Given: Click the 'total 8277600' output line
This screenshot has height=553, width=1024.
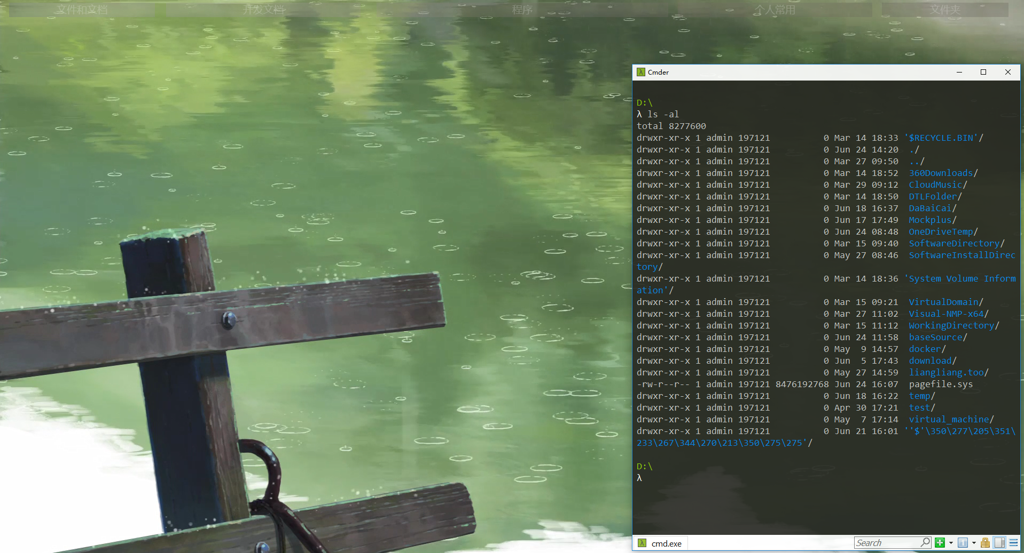Looking at the screenshot, I should (671, 126).
